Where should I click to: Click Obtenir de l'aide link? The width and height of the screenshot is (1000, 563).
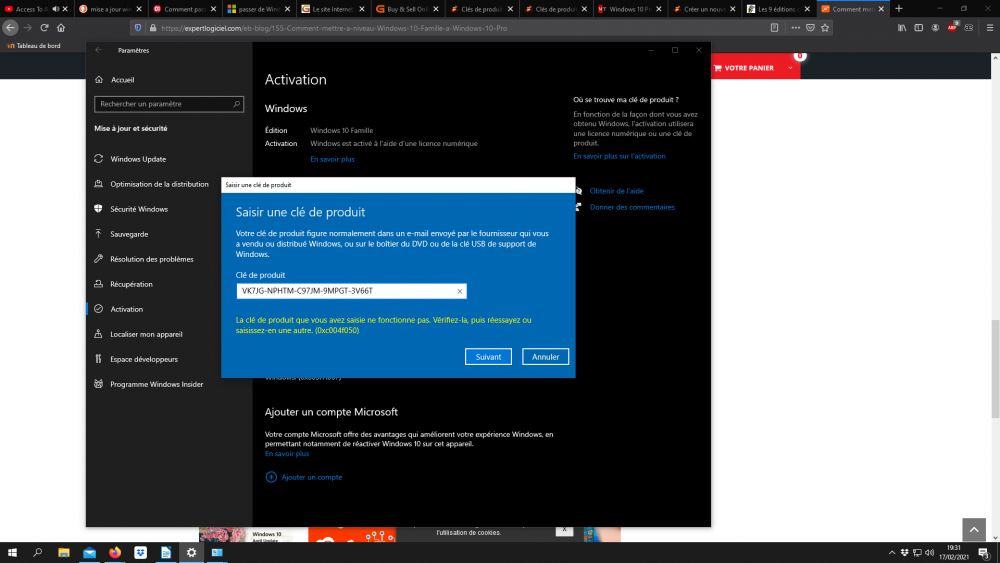tap(616, 191)
